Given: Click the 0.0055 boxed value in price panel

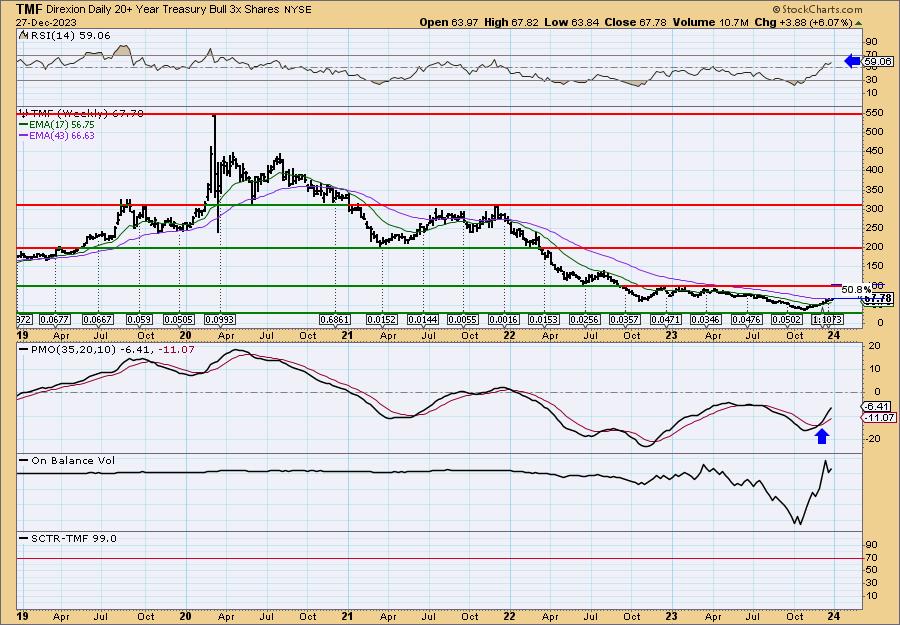Looking at the screenshot, I should (463, 319).
